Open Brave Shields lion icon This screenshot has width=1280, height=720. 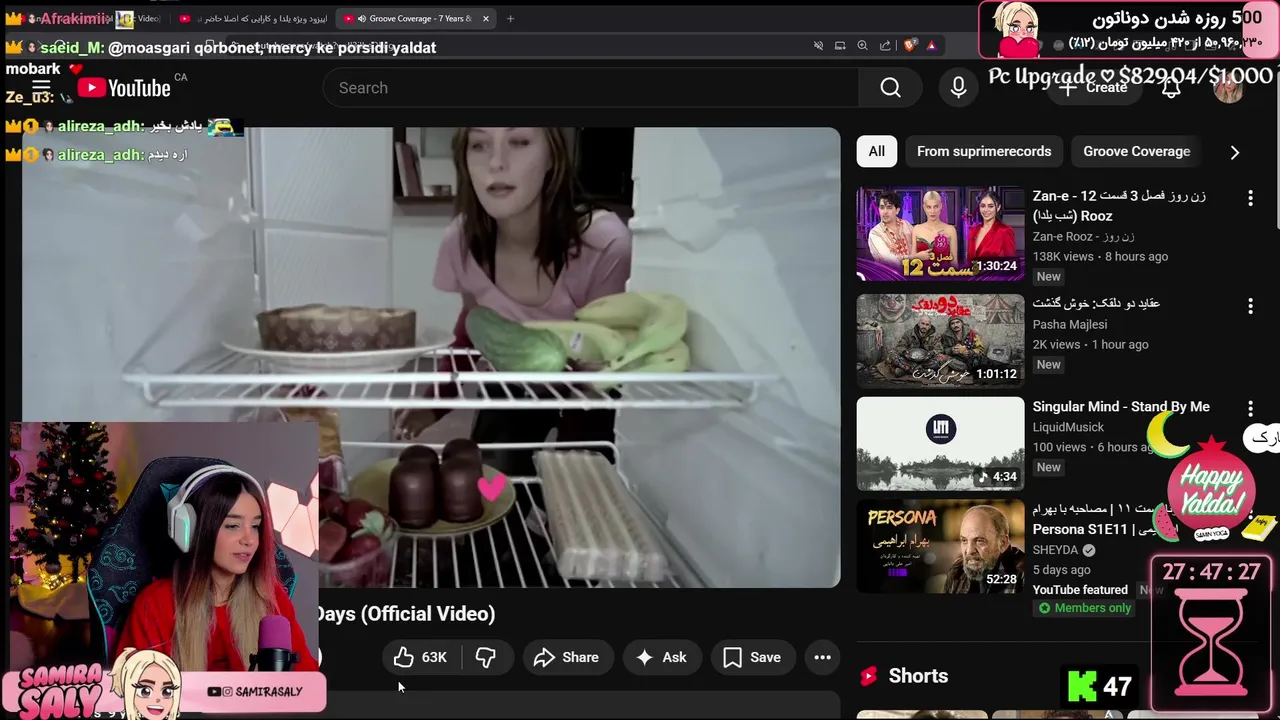[909, 45]
